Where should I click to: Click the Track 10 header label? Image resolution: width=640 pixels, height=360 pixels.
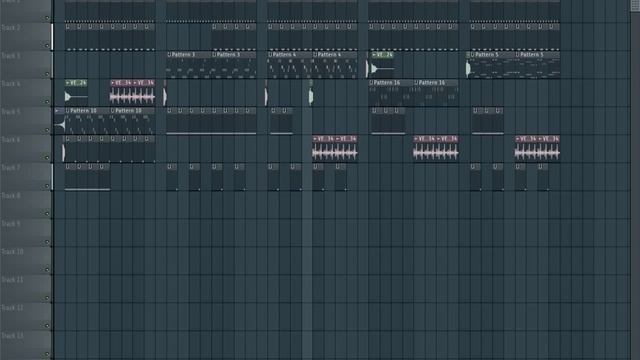12,251
